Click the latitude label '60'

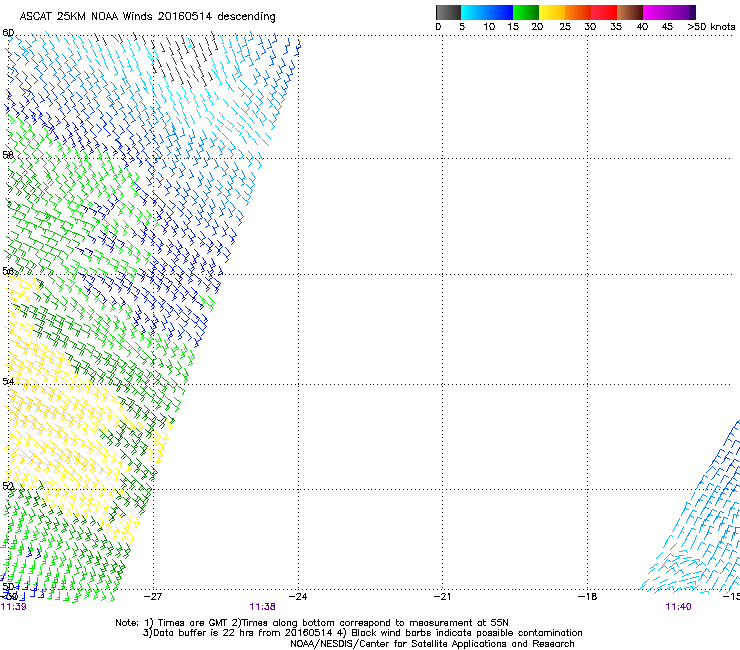[x=8, y=33]
